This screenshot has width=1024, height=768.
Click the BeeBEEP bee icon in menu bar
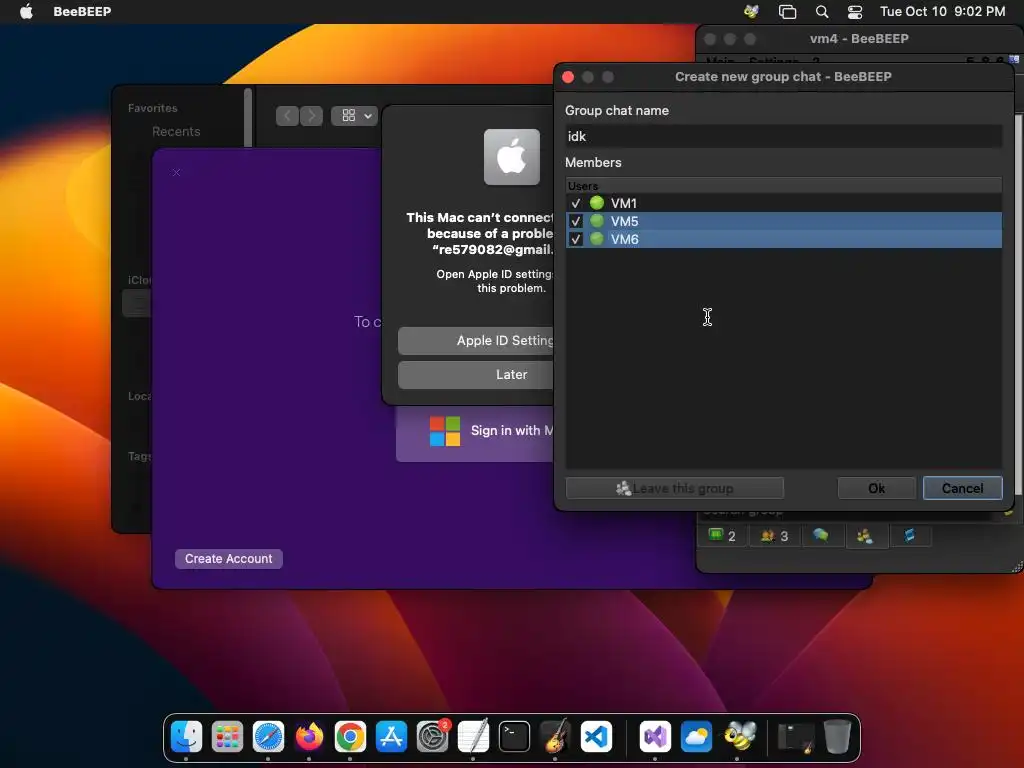tap(751, 12)
